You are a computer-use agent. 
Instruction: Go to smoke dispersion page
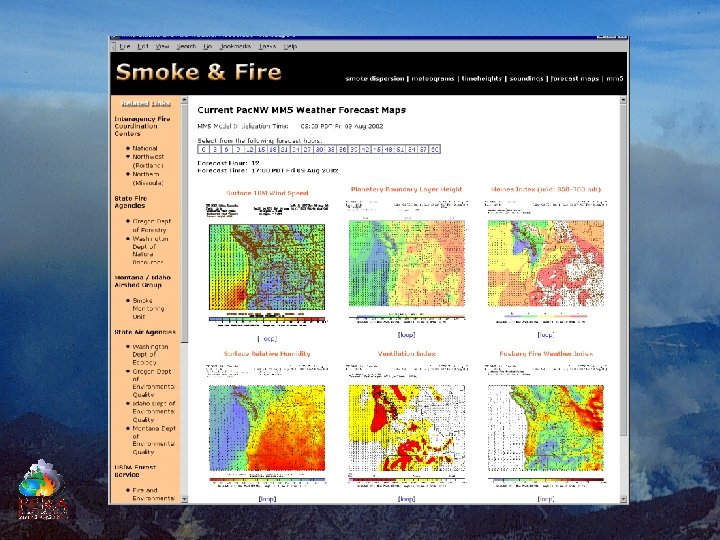[x=375, y=79]
